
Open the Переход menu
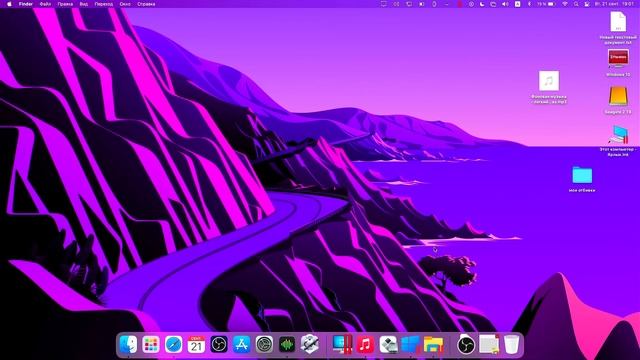pyautogui.click(x=104, y=4)
